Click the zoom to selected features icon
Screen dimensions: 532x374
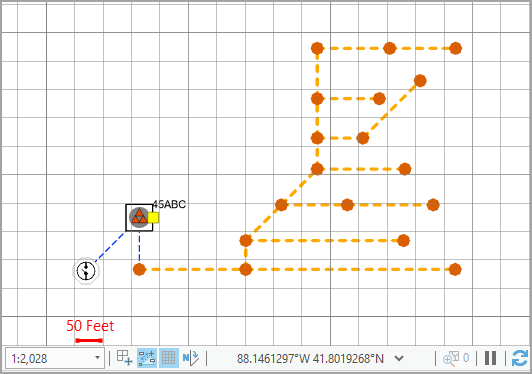pos(451,358)
